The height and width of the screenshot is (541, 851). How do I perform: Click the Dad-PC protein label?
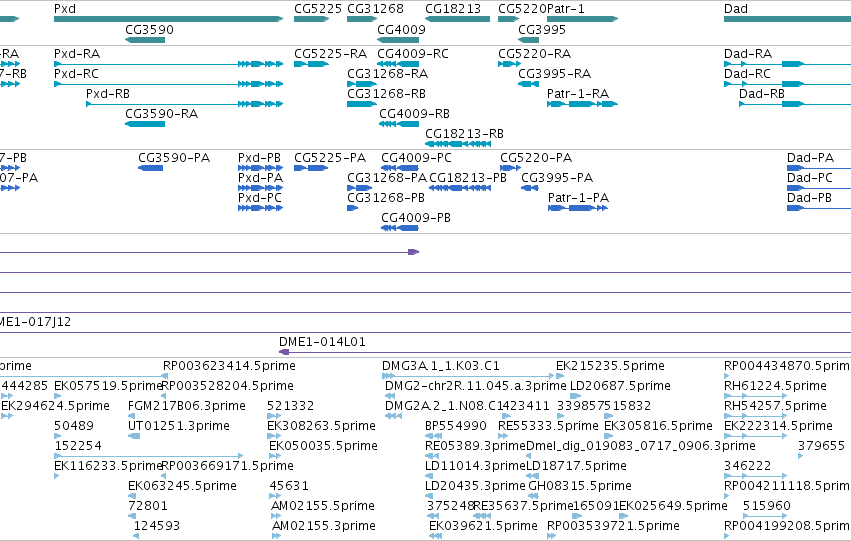pos(809,178)
